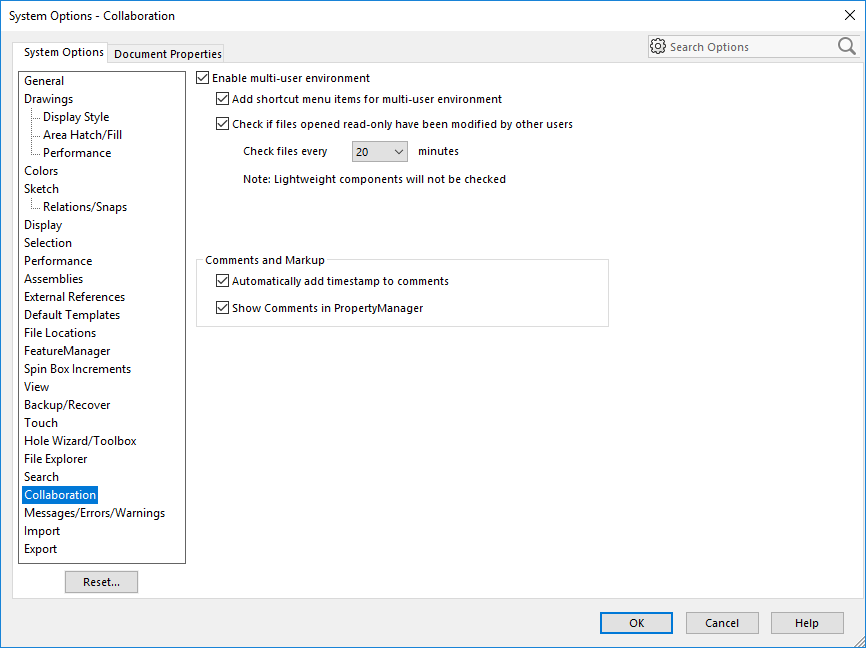This screenshot has width=866, height=648.
Task: Select Messages/Errors/Warnings category
Action: [x=94, y=513]
